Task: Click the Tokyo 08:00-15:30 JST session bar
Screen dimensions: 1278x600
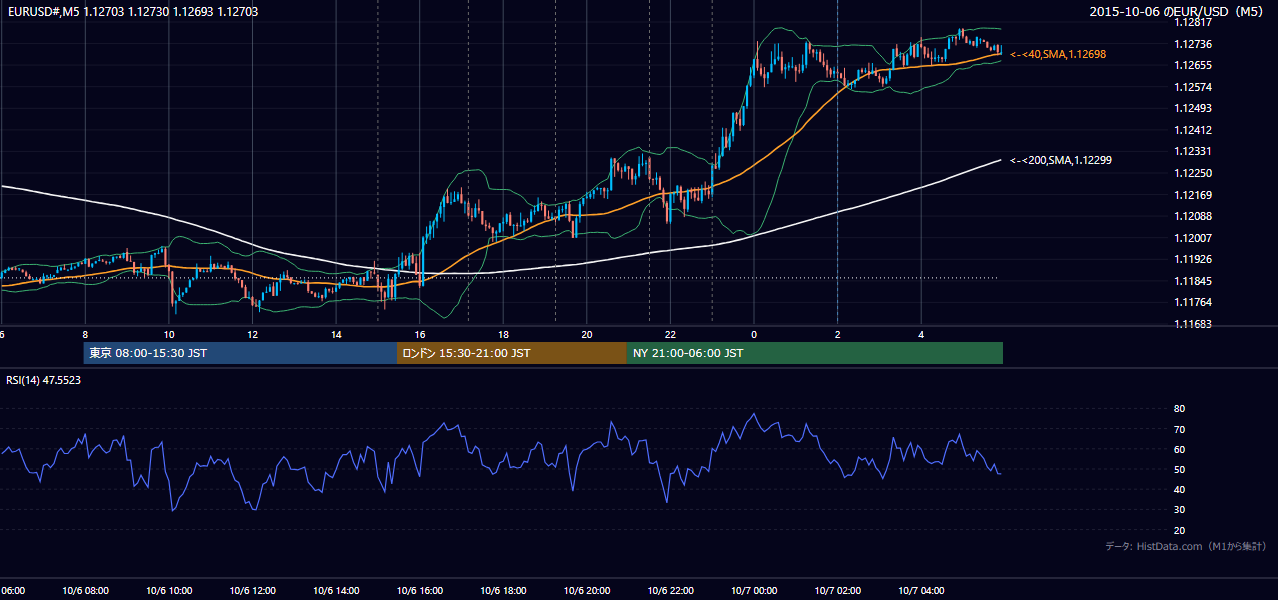Action: 240,353
